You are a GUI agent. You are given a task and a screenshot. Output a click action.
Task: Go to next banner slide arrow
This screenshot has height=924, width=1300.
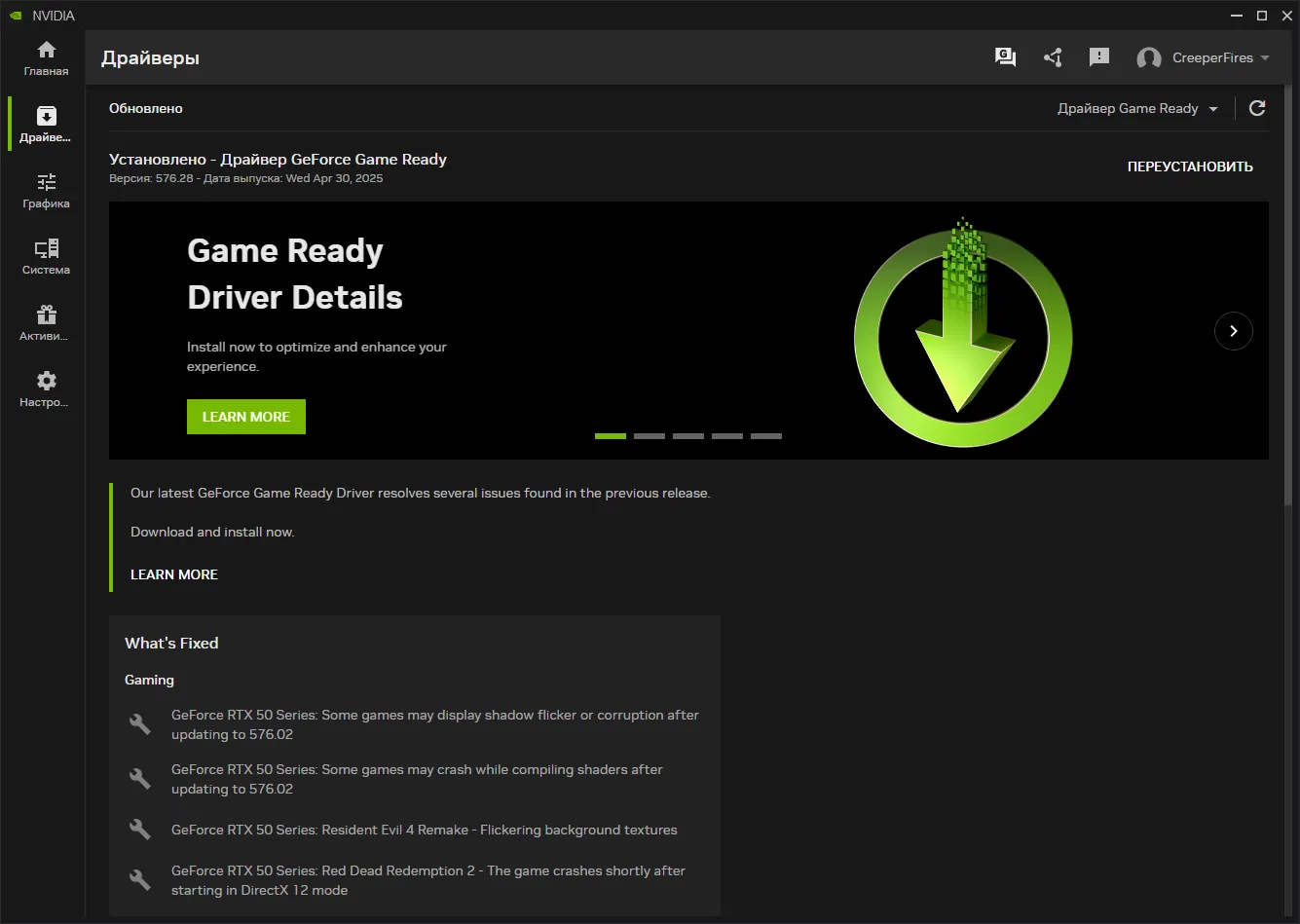tap(1233, 331)
